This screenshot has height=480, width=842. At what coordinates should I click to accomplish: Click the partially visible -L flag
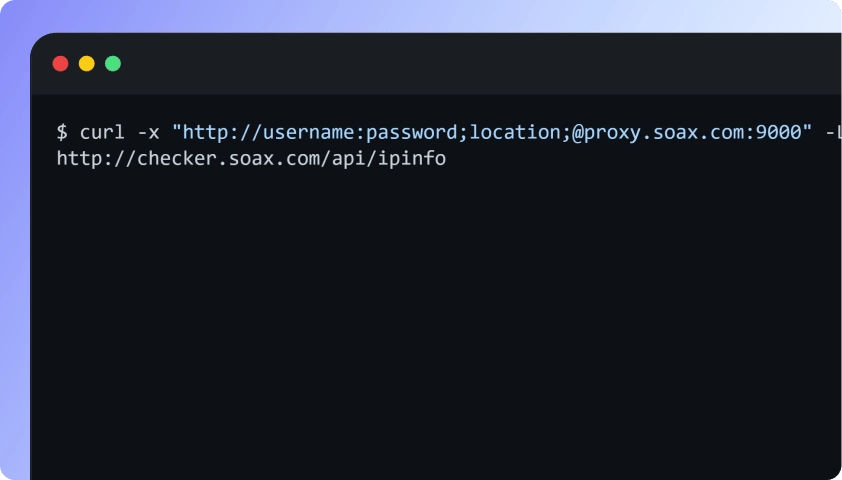(832, 132)
